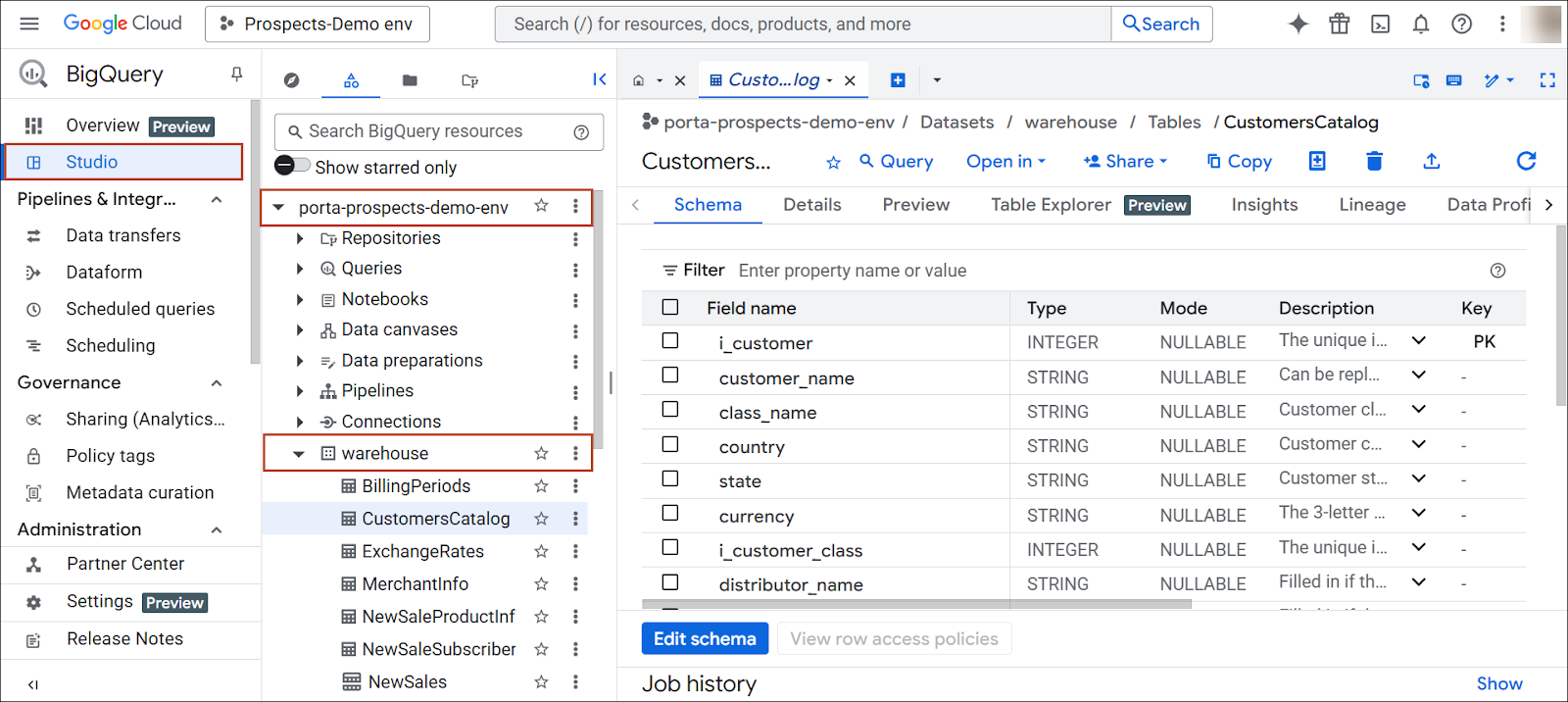Open the Table Explorer tab

[1090, 205]
